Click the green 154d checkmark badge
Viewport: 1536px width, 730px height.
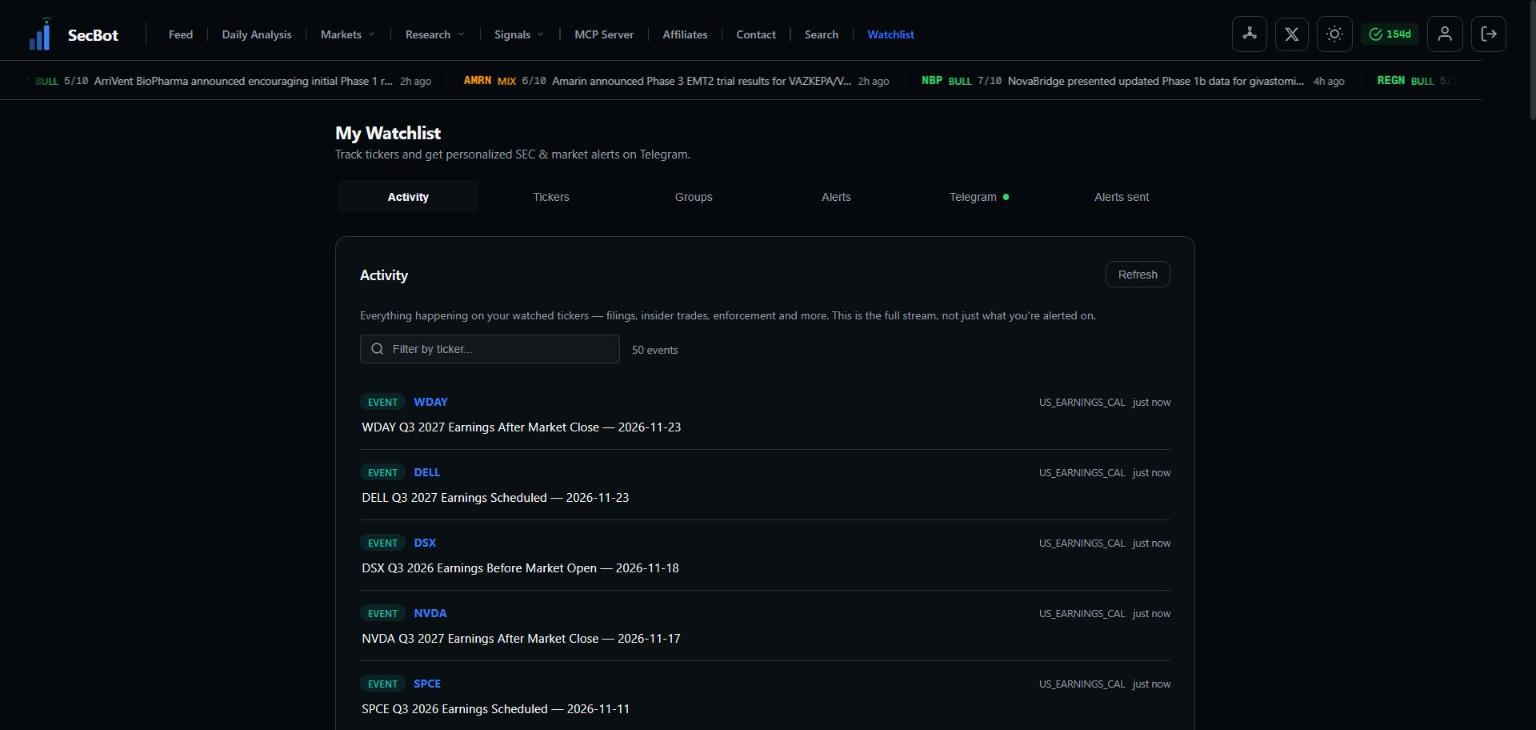1390,34
